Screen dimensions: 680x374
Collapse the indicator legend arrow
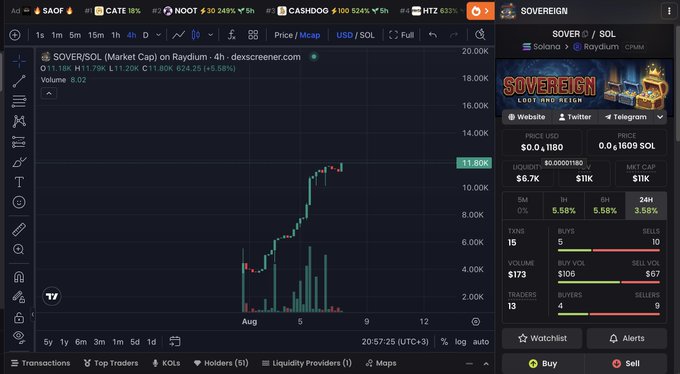[x=49, y=93]
